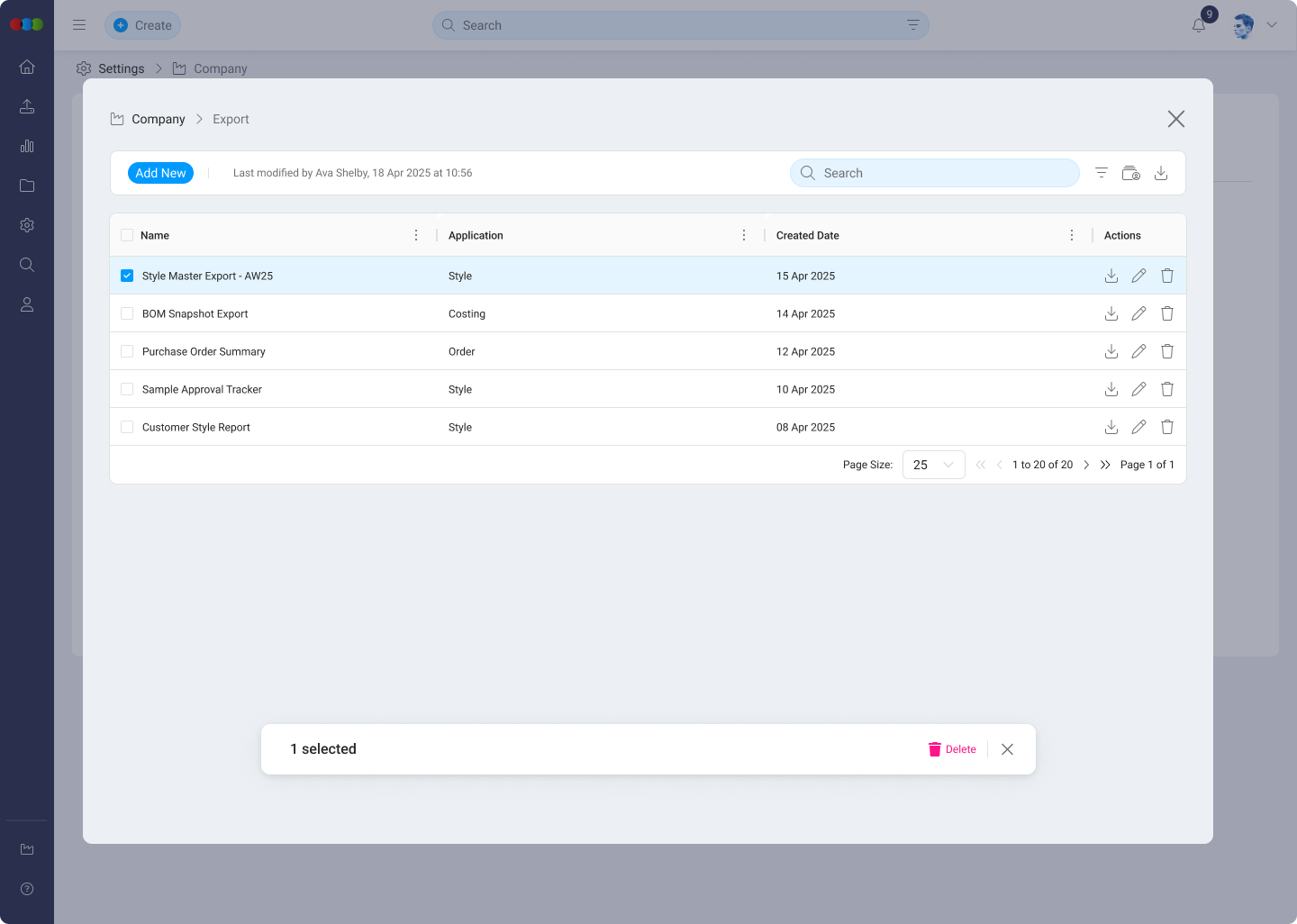
Task: Edit Purchase Order Summary using its pencil icon
Action: (x=1138, y=351)
